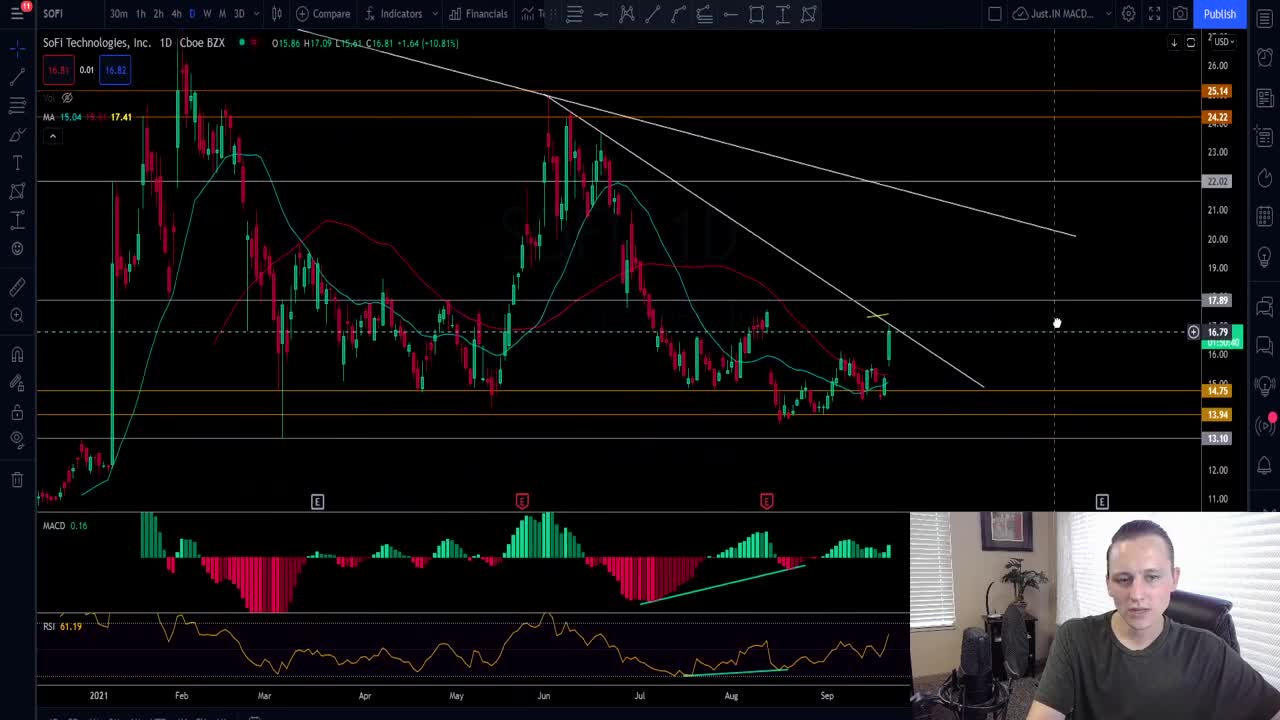This screenshot has width=1280, height=720.
Task: Select the crosshair cursor tool
Action: (17, 47)
